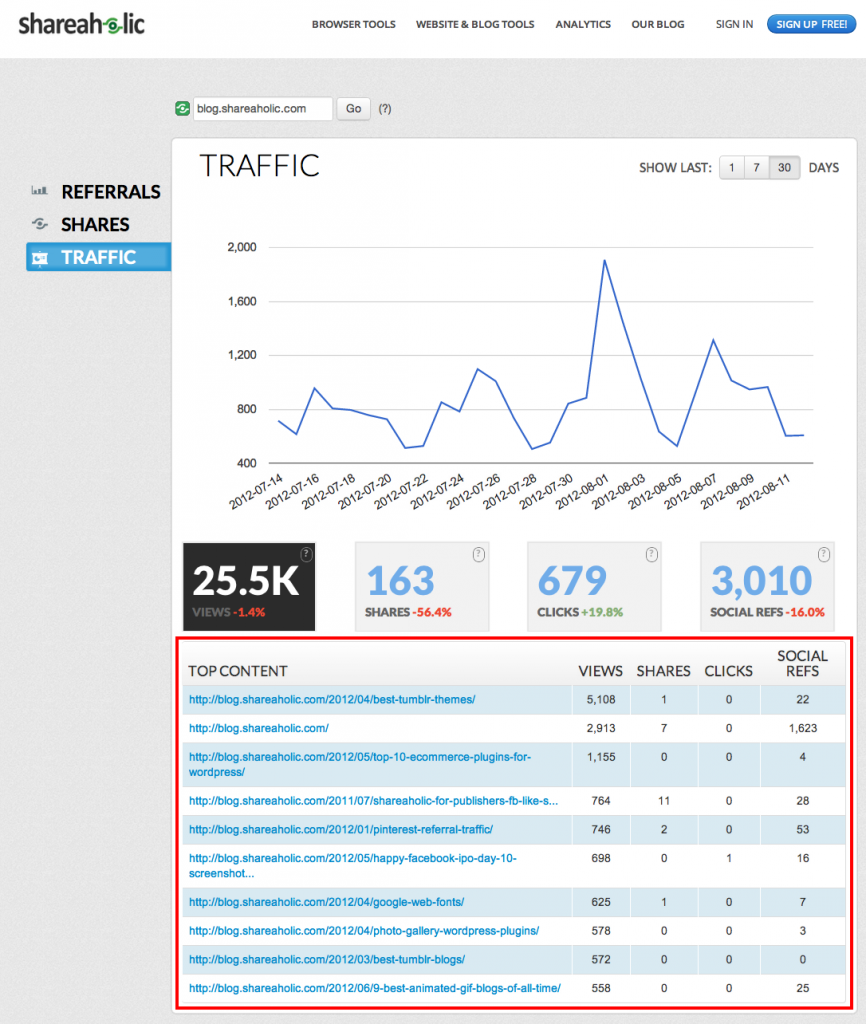Show last 1 day of traffic

[731, 168]
